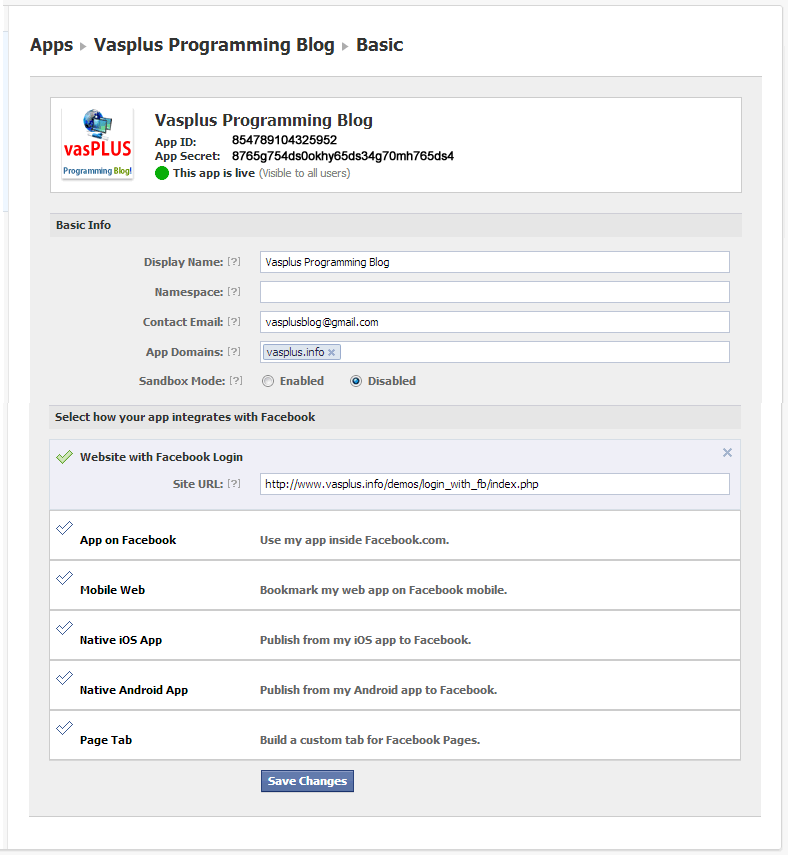Click 'Publish from my iOS app to Facebook.' text
The height and width of the screenshot is (855, 788).
click(365, 640)
